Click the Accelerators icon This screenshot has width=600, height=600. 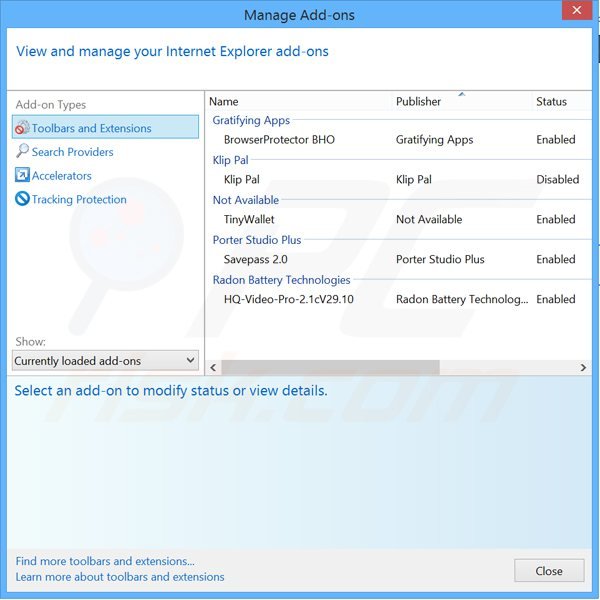pyautogui.click(x=22, y=176)
